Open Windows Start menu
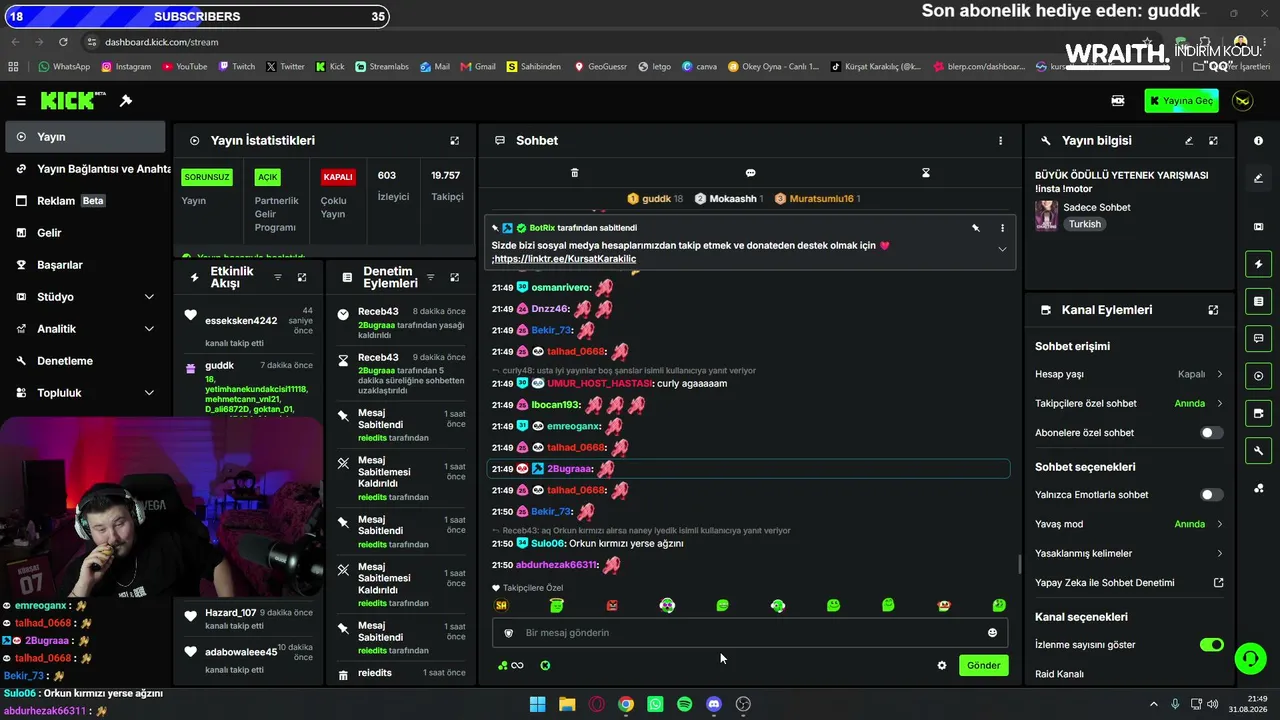 pyautogui.click(x=537, y=704)
